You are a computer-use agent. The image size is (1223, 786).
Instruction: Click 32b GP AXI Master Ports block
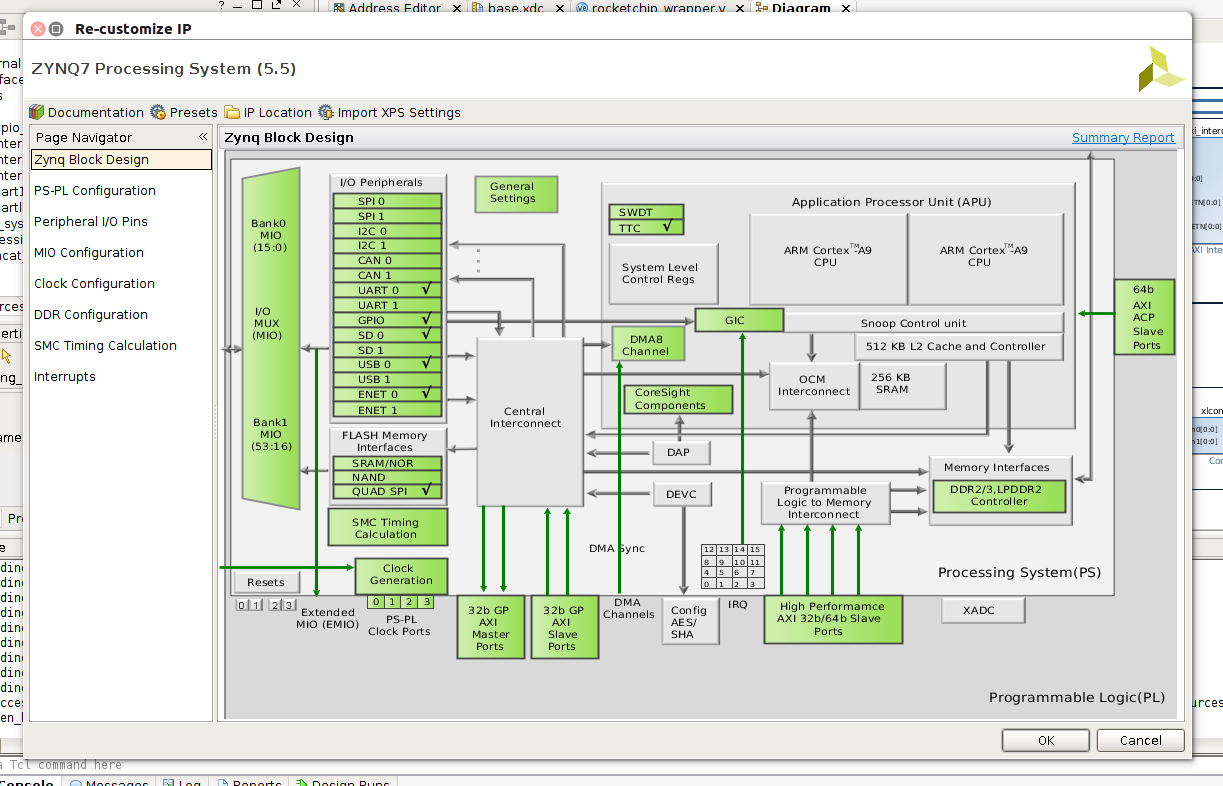490,627
